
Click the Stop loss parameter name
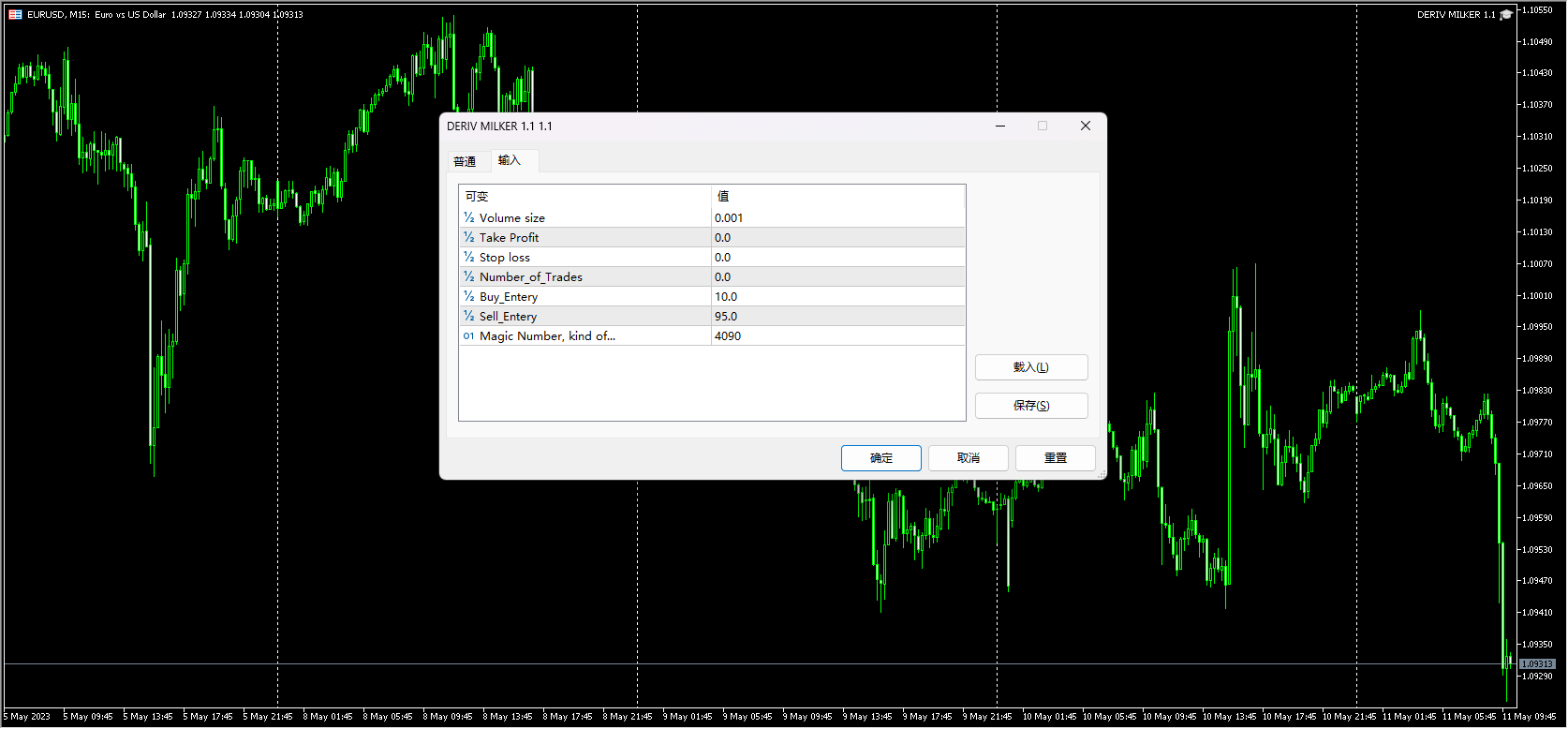(x=505, y=257)
